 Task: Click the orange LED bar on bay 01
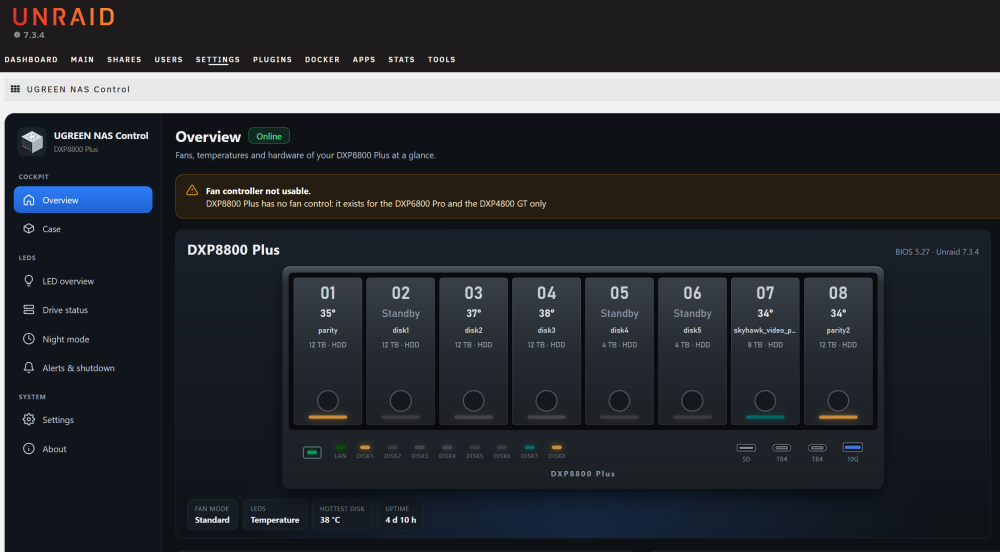[x=328, y=417]
